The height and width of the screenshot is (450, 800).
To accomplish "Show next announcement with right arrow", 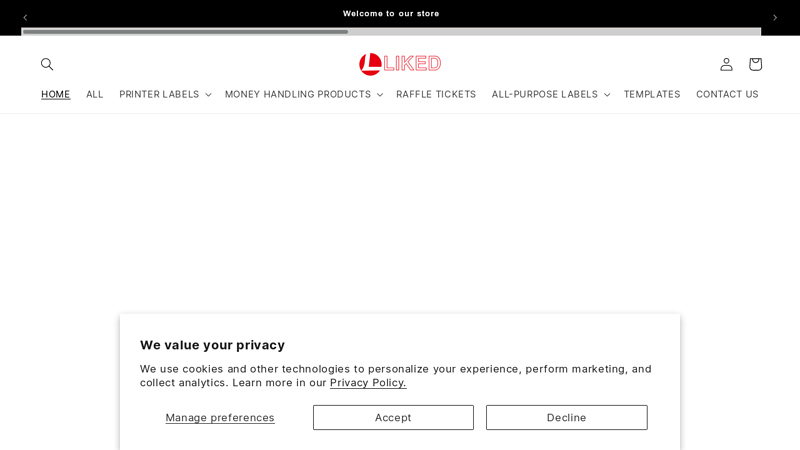I will pos(774,17).
